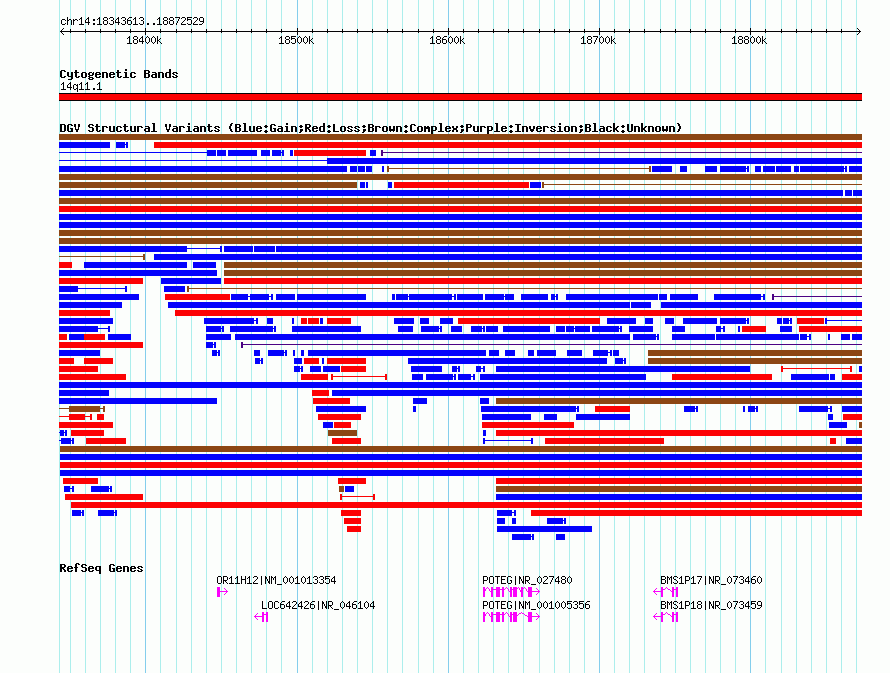Screen dimensions: 890x673
Task: Click the BMS1P17 gene glyph
Action: click(x=666, y=592)
